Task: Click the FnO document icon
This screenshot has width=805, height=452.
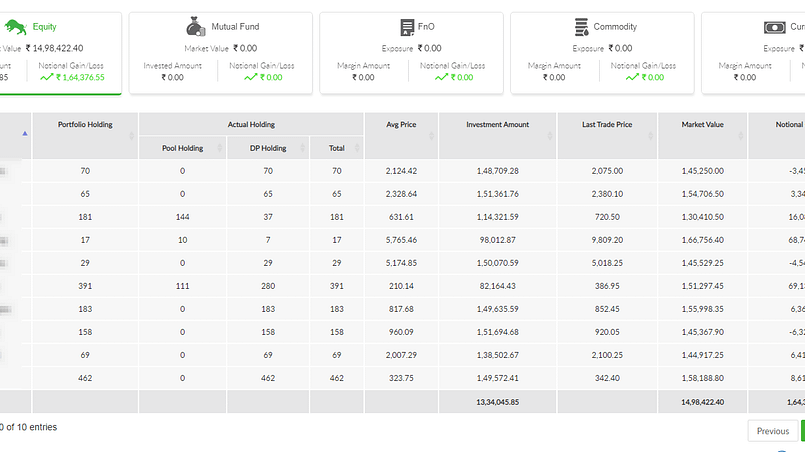Action: [x=407, y=27]
